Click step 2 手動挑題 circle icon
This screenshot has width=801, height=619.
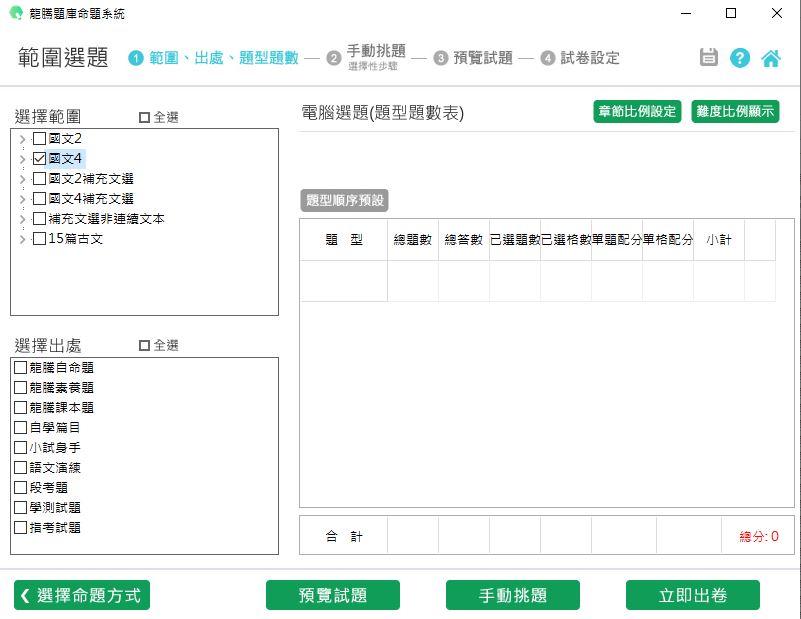[334, 58]
